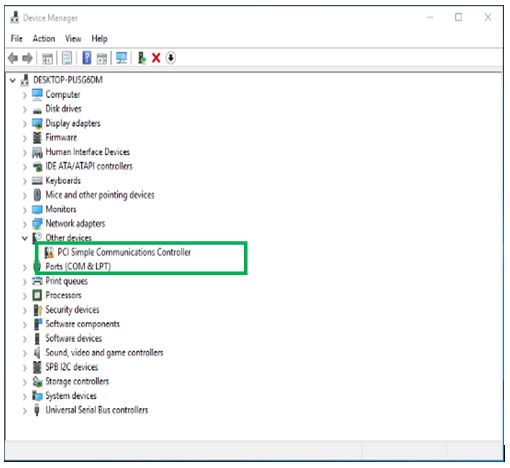Viewport: 510px width, 468px height.
Task: Expand the Disk drives chevron
Action: click(x=25, y=110)
